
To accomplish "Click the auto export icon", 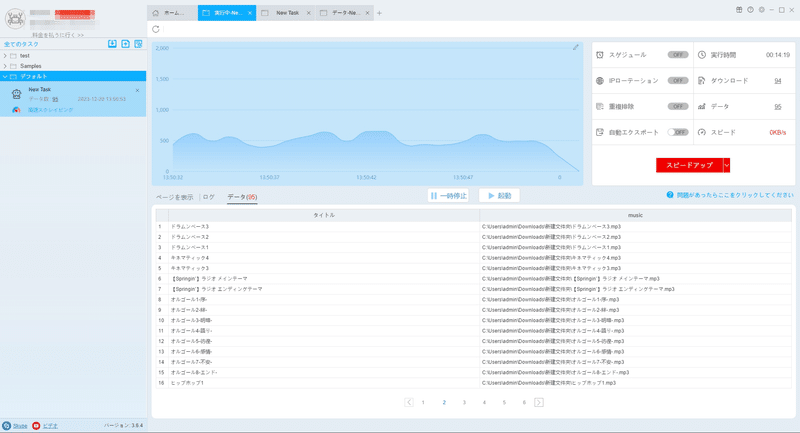I will coord(600,132).
